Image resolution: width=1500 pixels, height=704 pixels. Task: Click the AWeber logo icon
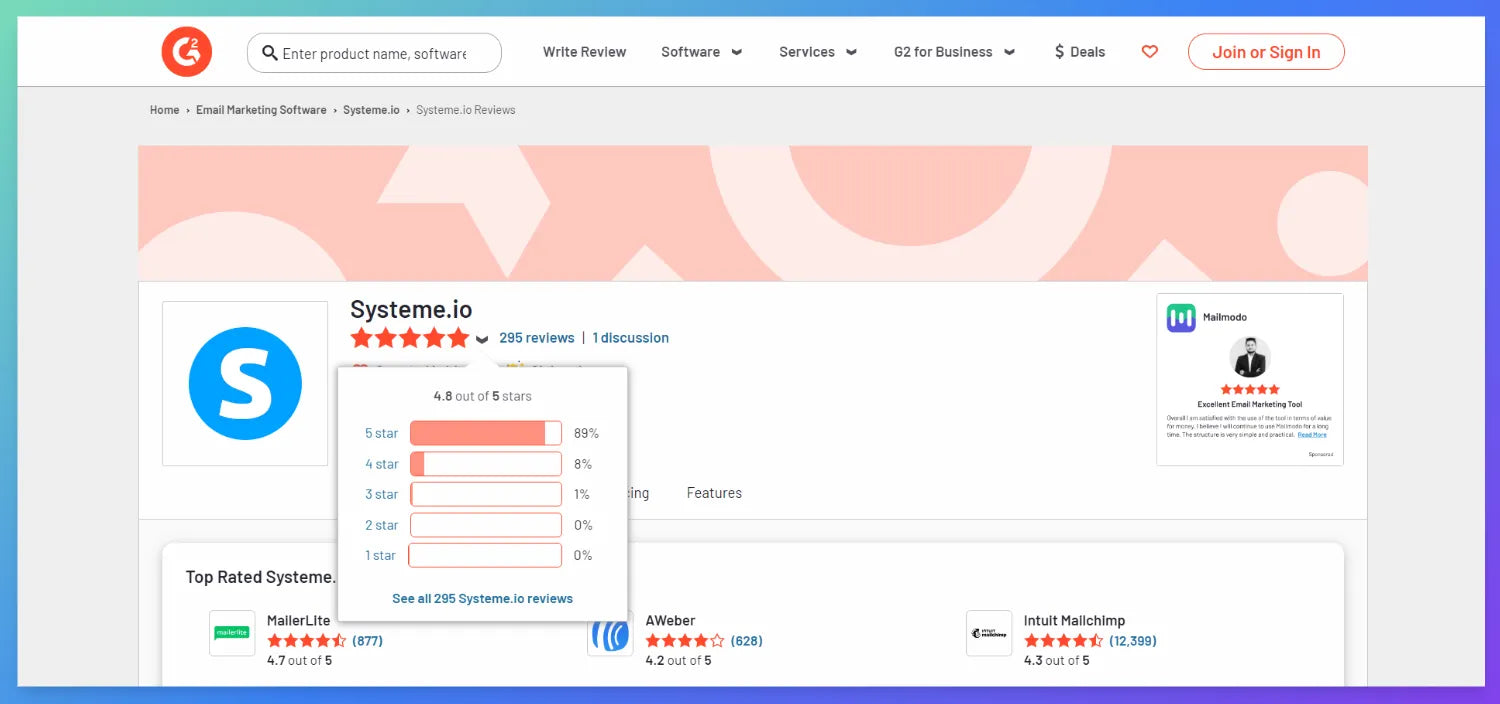(610, 633)
